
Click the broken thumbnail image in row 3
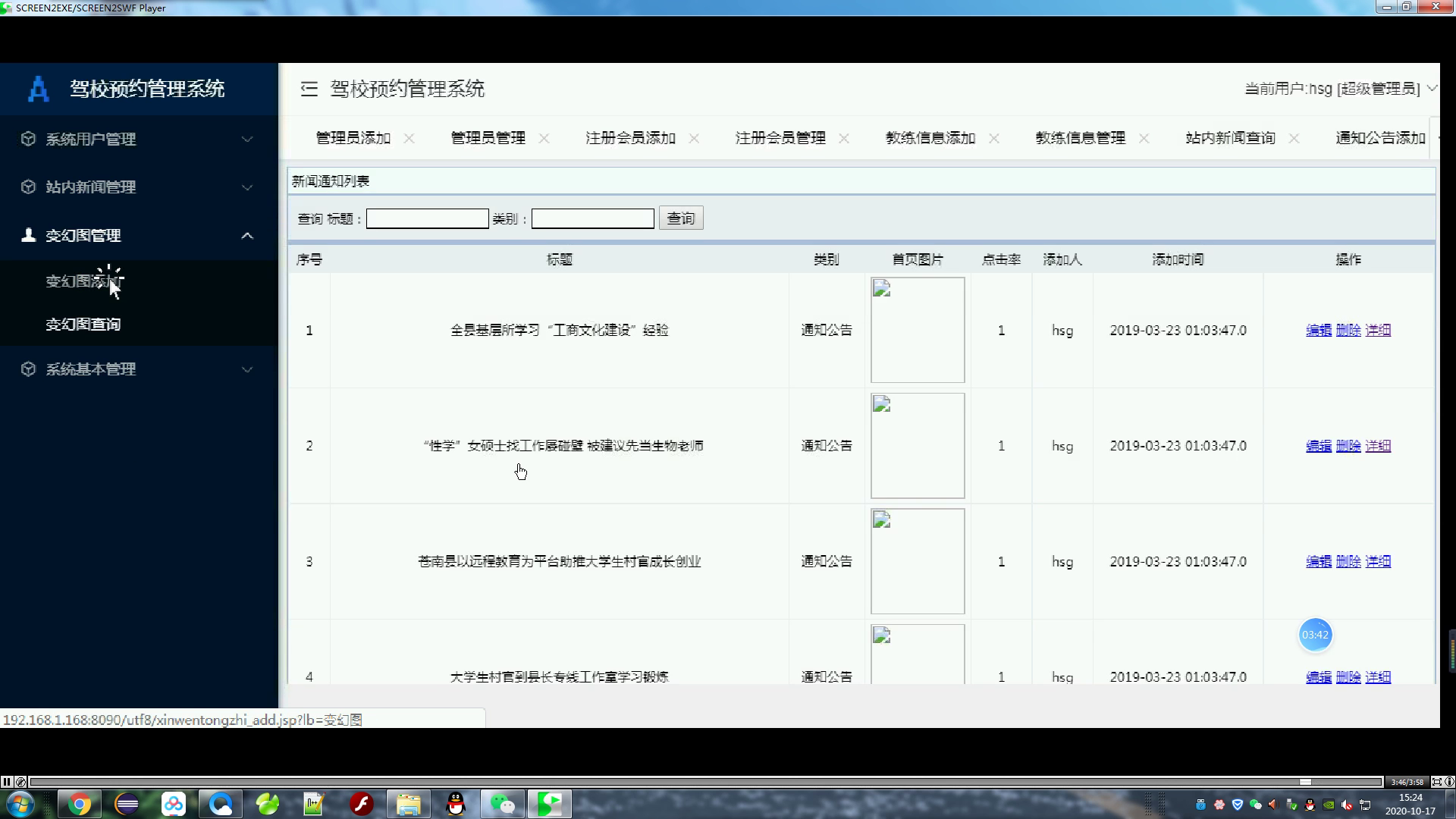coord(918,561)
